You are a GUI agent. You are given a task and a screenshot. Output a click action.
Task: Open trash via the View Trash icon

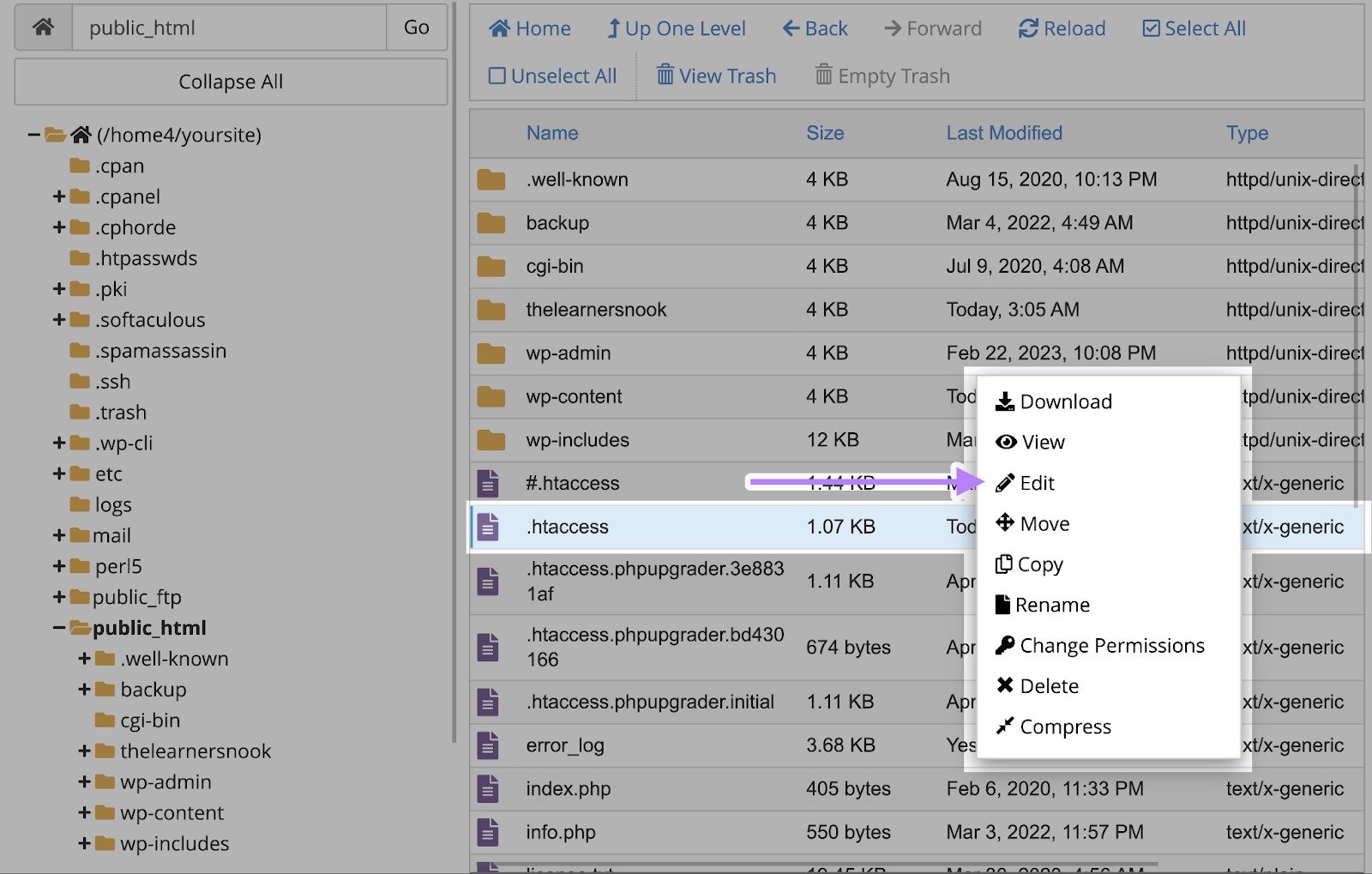pyautogui.click(x=666, y=75)
